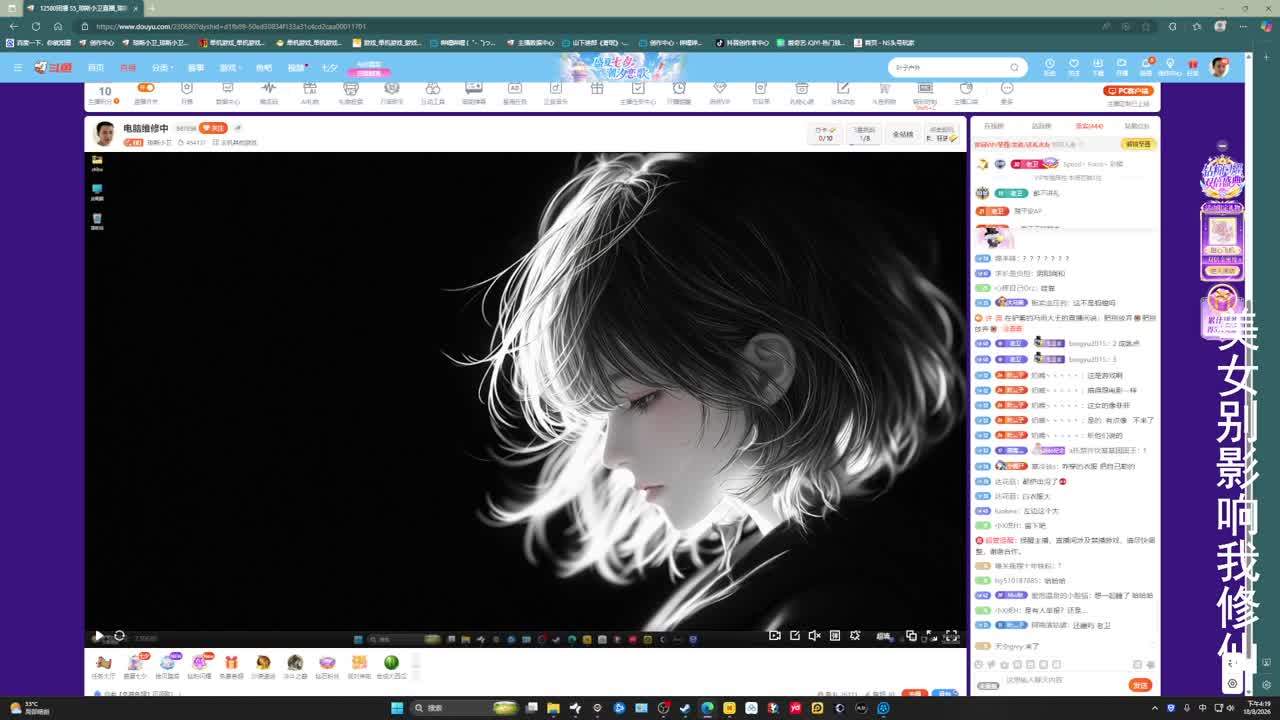The height and width of the screenshot is (720, 1280).
Task: Open the download icon in header
Action: coord(1098,64)
